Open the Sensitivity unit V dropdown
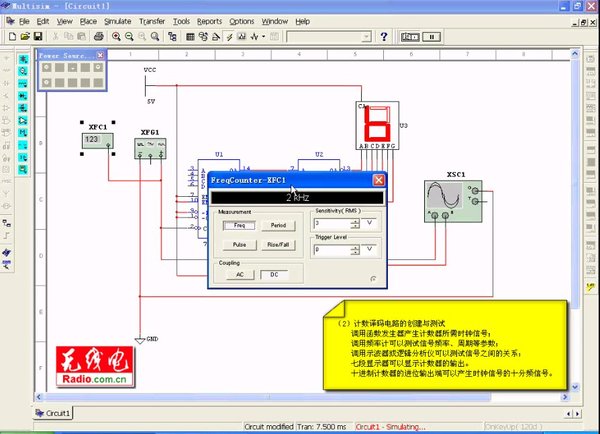The height and width of the screenshot is (434, 600). [370, 222]
